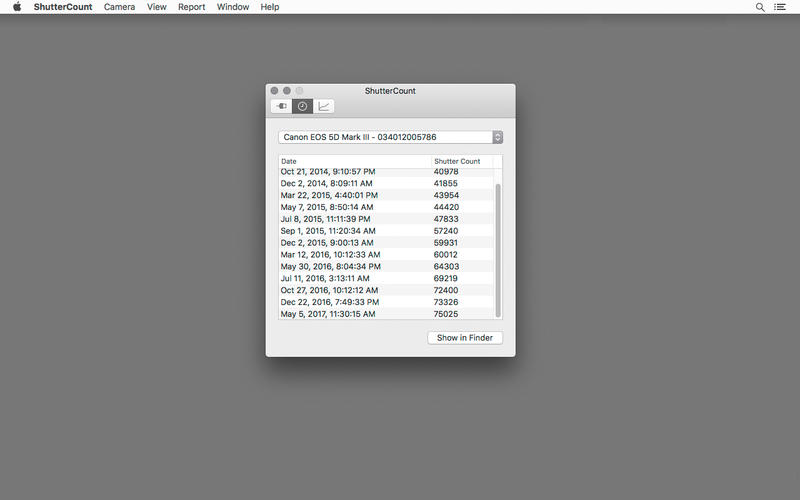Image resolution: width=800 pixels, height=500 pixels.
Task: Select the history clock tab icon
Action: point(302,106)
